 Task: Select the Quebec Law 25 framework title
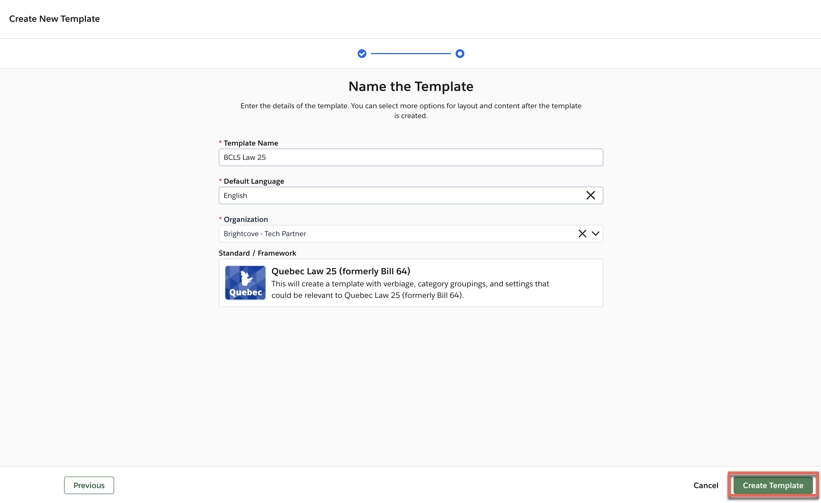click(340, 271)
